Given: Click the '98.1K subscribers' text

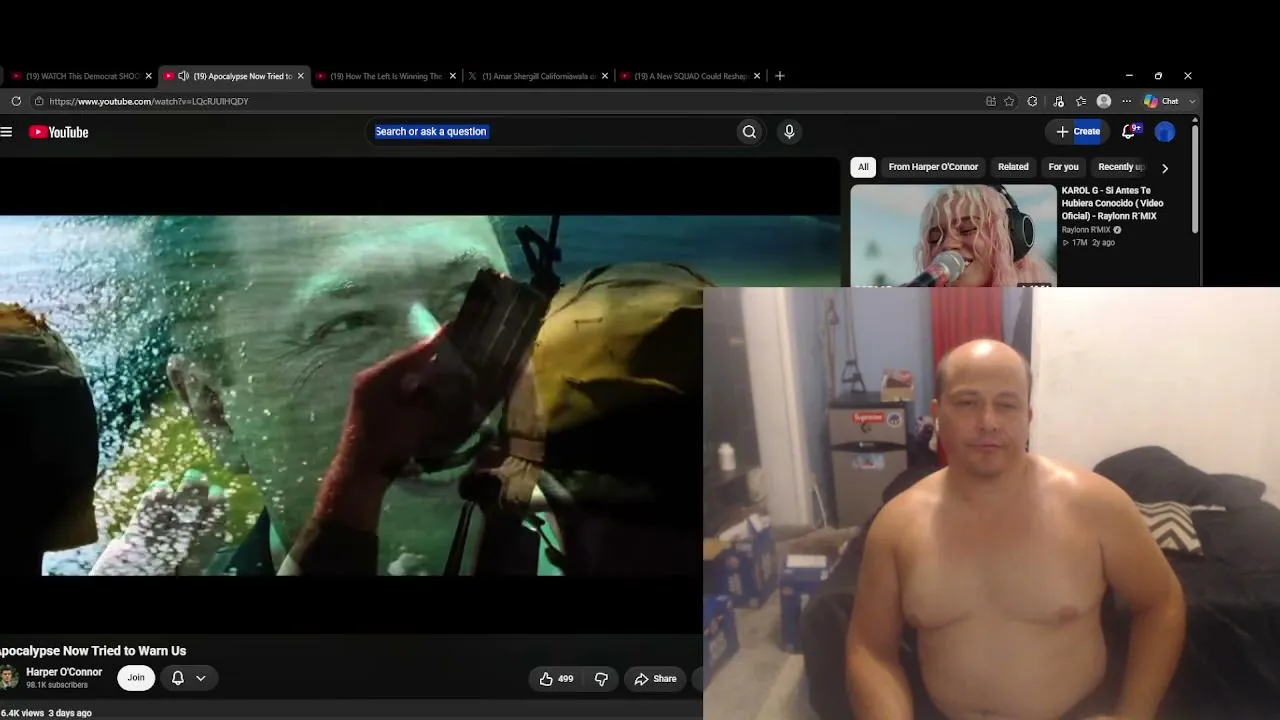Looking at the screenshot, I should click(x=57, y=685).
